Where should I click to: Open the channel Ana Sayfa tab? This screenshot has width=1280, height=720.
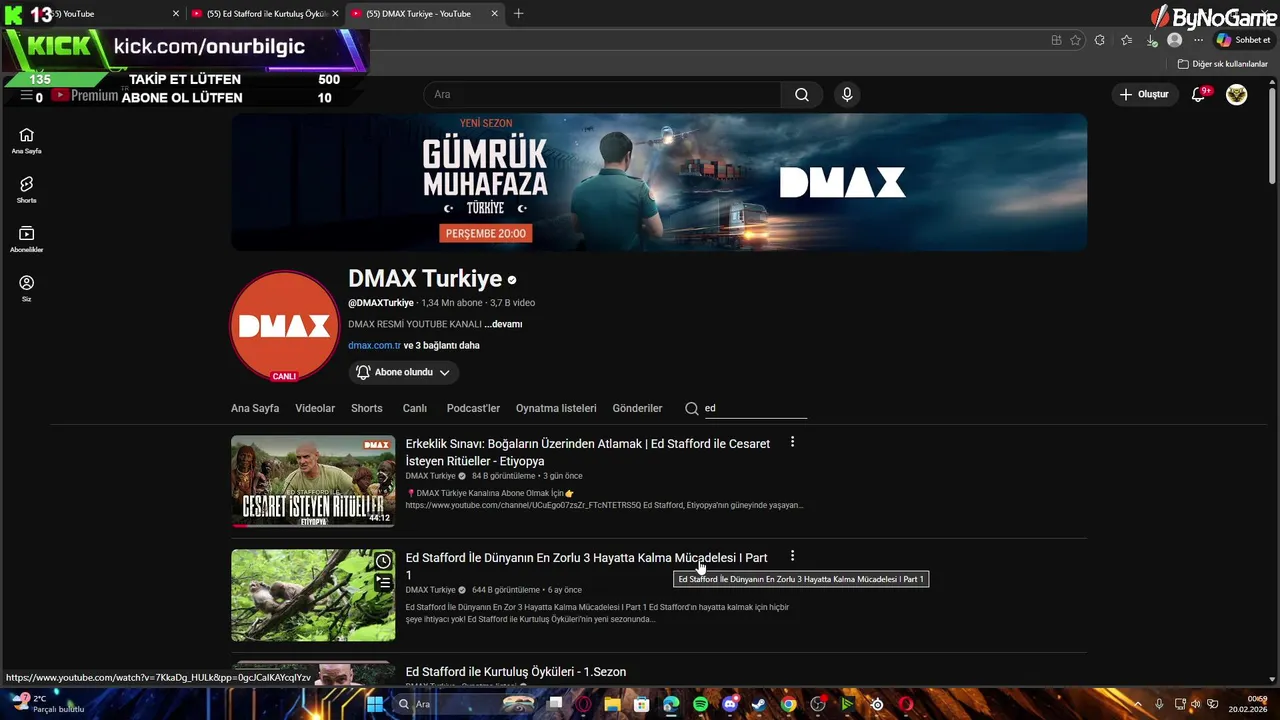tap(255, 408)
